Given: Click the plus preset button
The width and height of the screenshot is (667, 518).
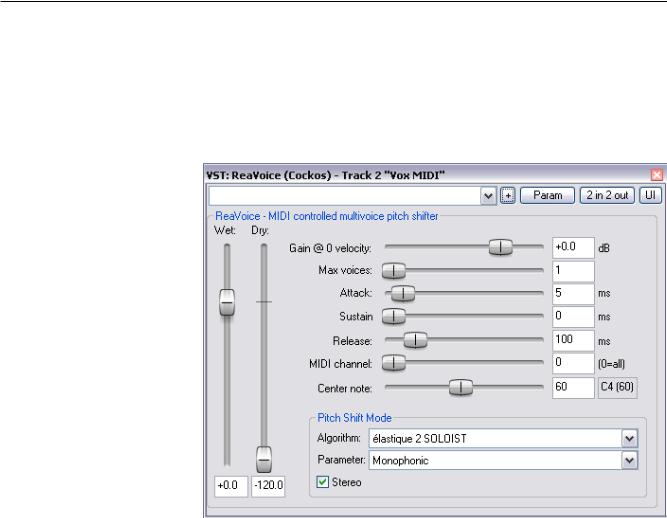Looking at the screenshot, I should (x=507, y=196).
